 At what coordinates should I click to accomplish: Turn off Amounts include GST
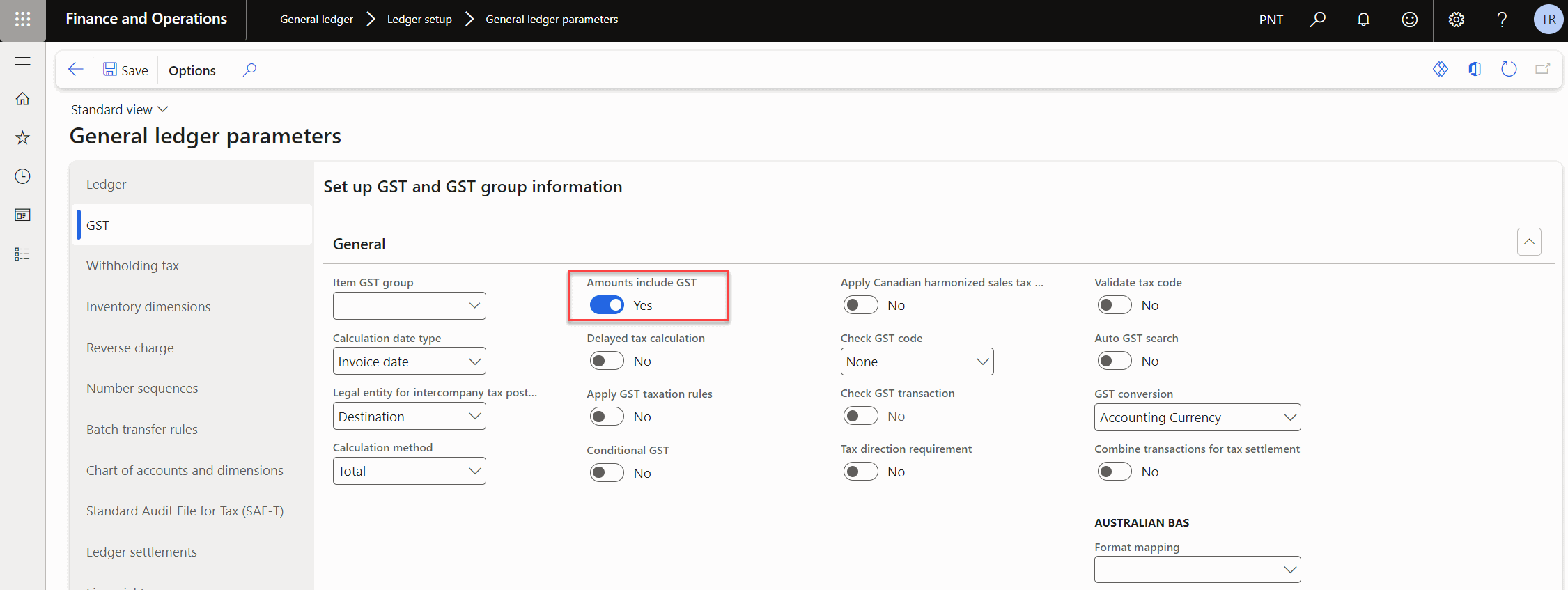[x=607, y=305]
